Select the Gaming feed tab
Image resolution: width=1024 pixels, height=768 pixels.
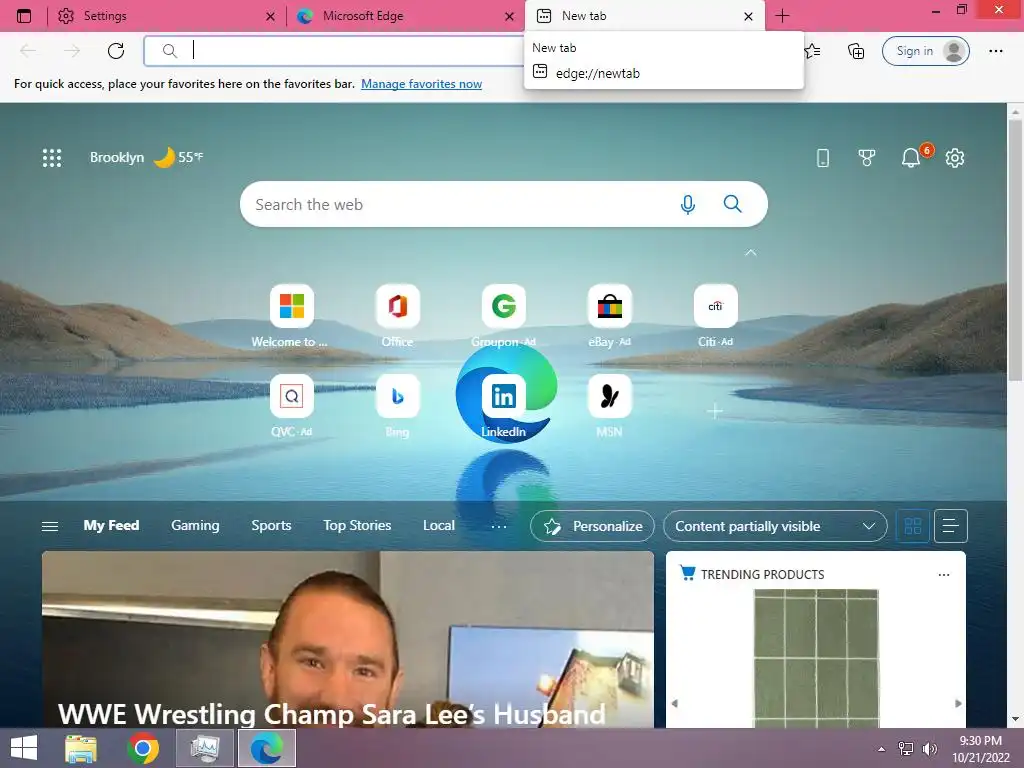[195, 526]
